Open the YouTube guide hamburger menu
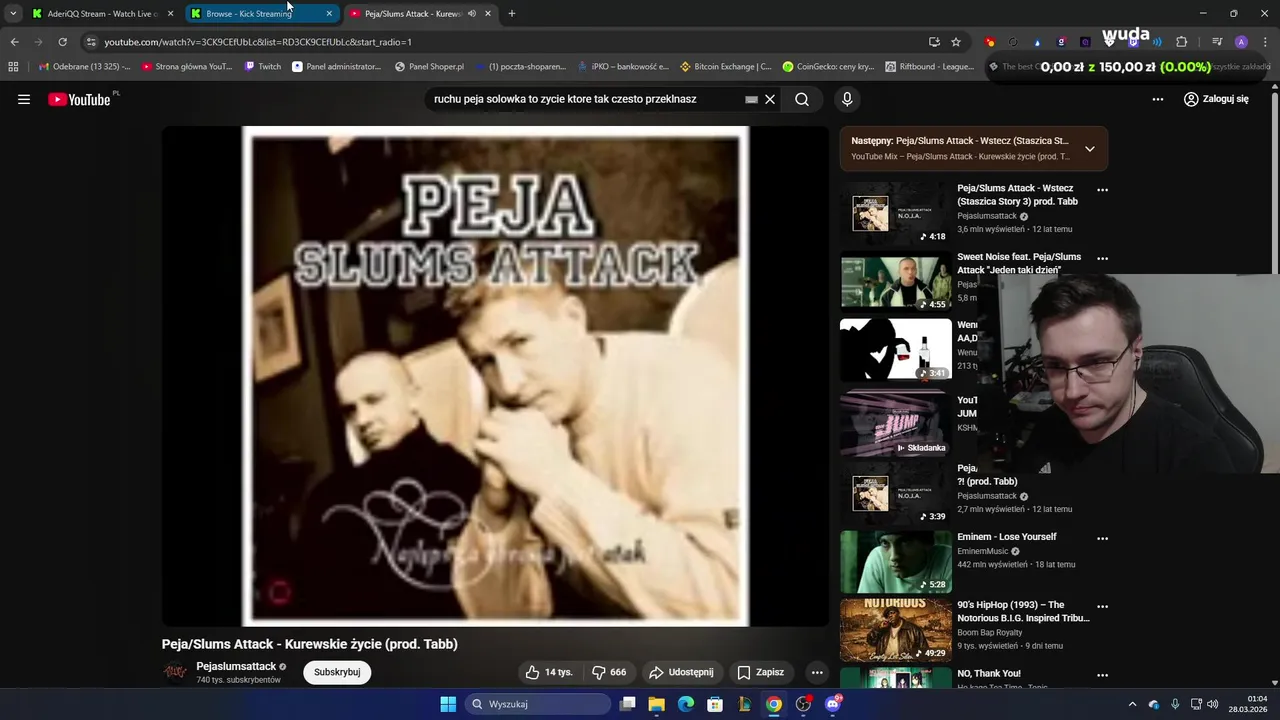Screen dimensions: 1280x720 point(24,99)
